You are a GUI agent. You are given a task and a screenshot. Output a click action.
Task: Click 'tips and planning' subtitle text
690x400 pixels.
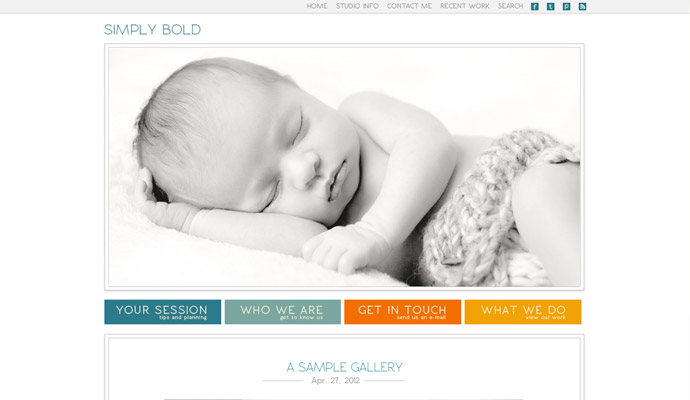point(183,317)
